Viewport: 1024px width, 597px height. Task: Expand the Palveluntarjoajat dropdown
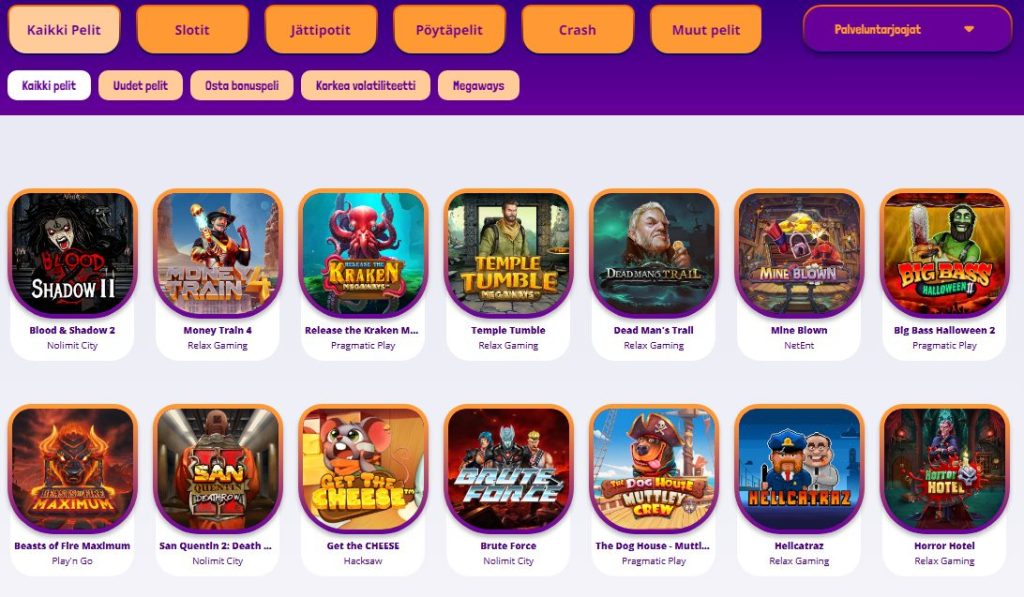tap(907, 29)
